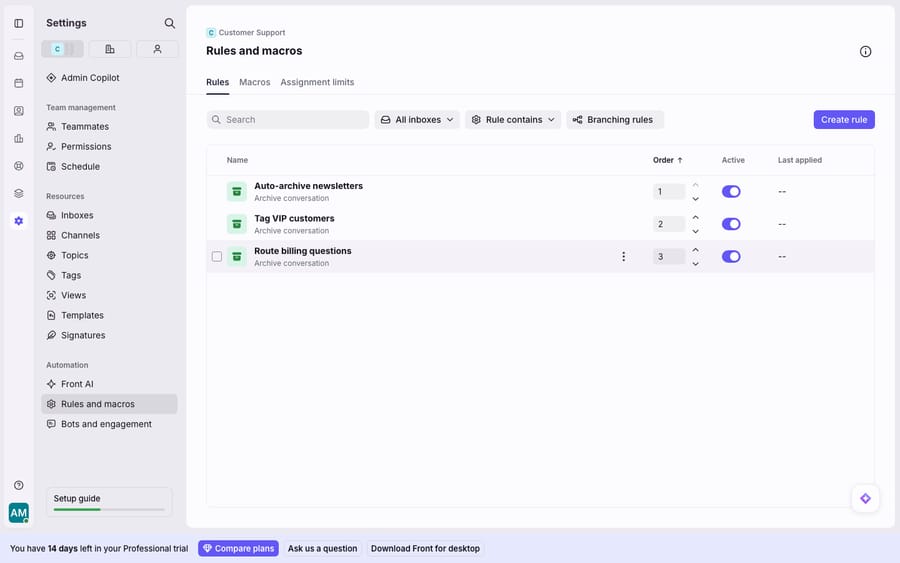Check the Route billing questions checkbox
The image size is (900, 563).
click(x=216, y=257)
